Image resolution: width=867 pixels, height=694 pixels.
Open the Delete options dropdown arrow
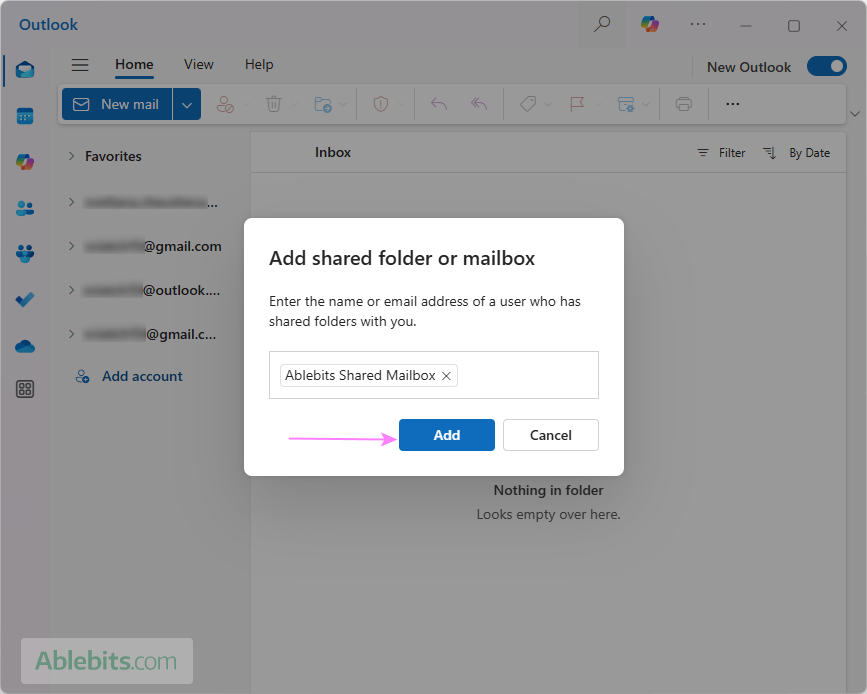click(x=294, y=104)
